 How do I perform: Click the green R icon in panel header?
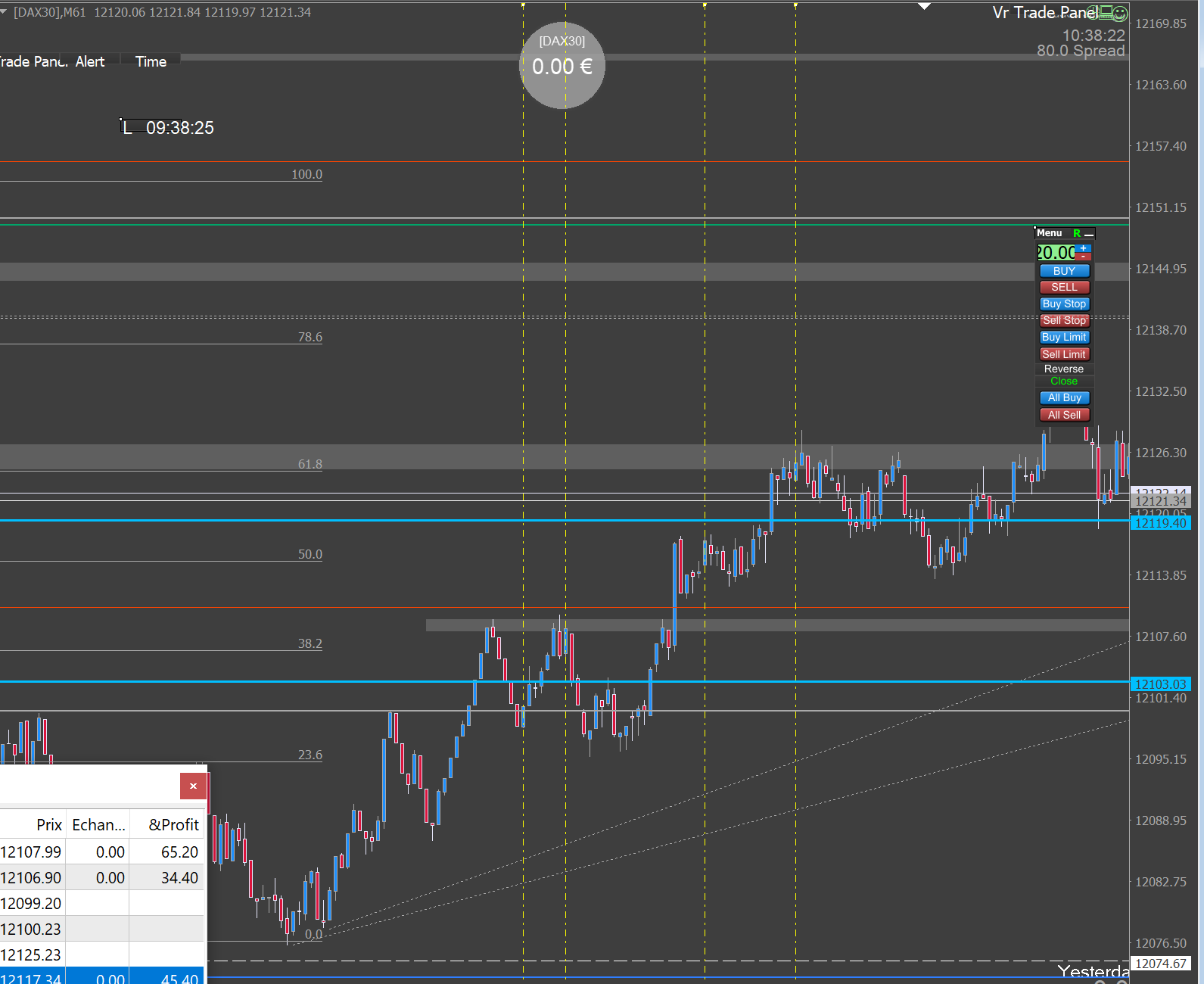pyautogui.click(x=1077, y=233)
